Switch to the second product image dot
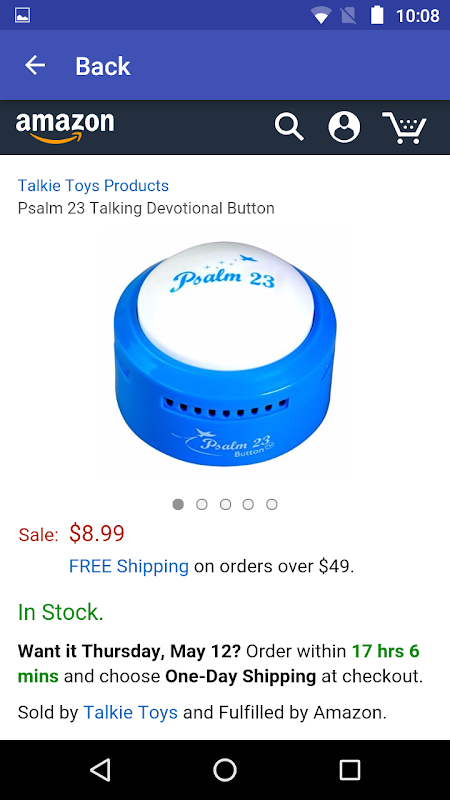 coord(202,504)
